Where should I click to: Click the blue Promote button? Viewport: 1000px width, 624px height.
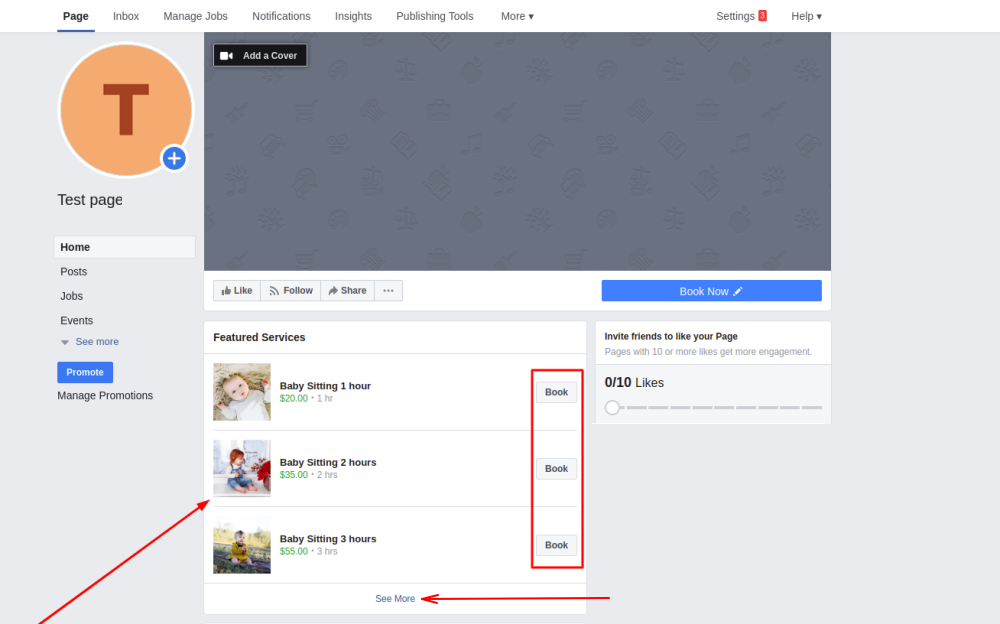(85, 372)
